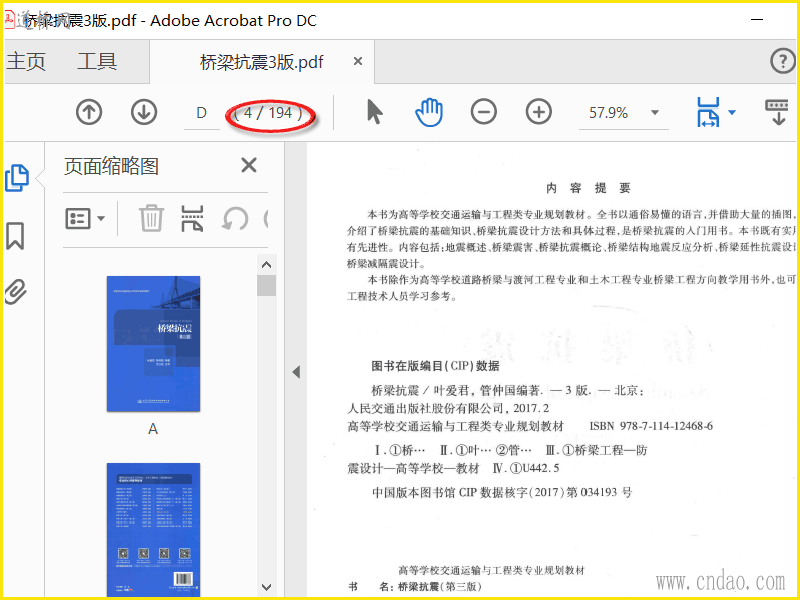Zoom in with the plus button

click(539, 112)
